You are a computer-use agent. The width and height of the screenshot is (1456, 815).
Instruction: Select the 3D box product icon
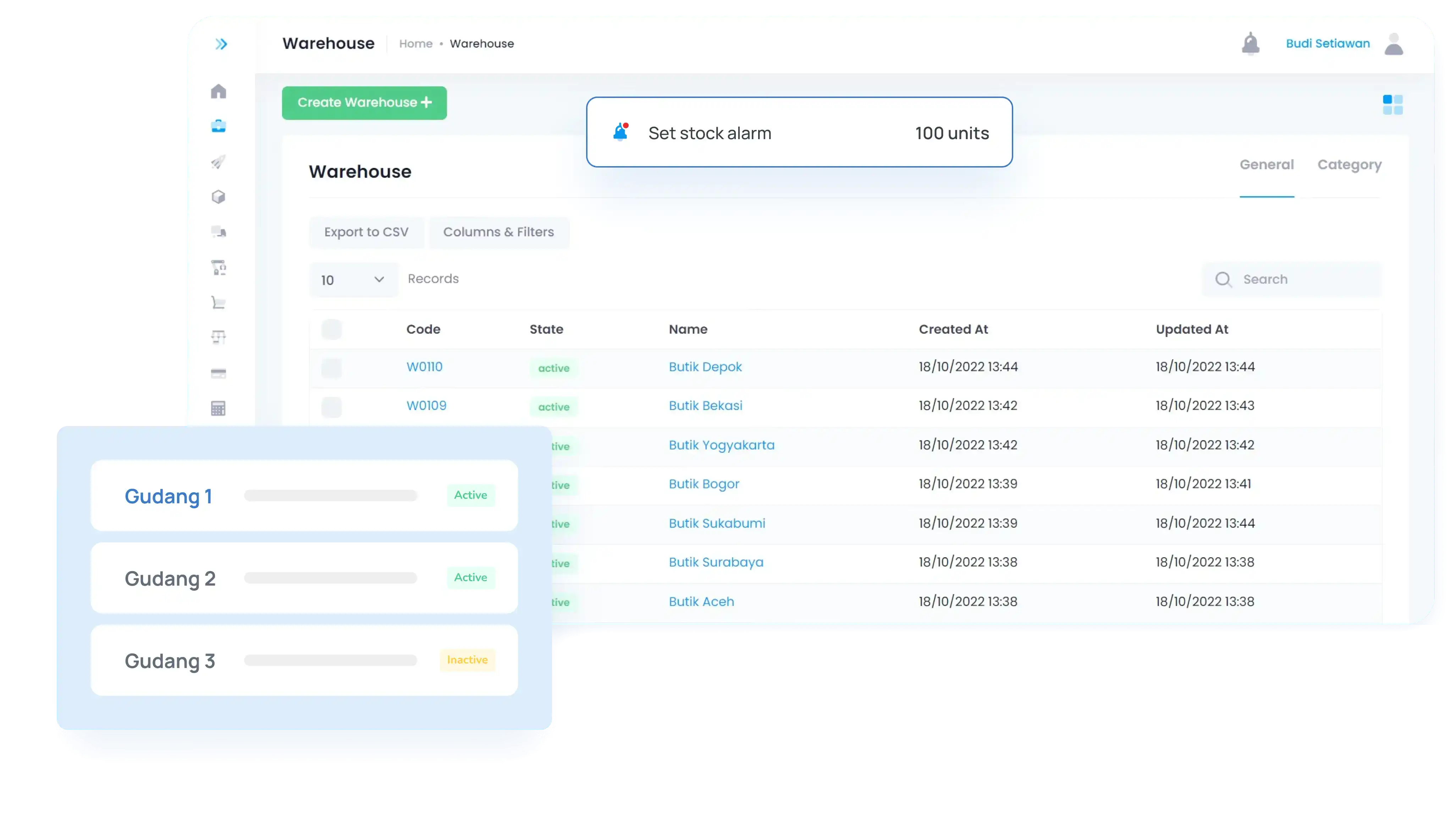(219, 197)
